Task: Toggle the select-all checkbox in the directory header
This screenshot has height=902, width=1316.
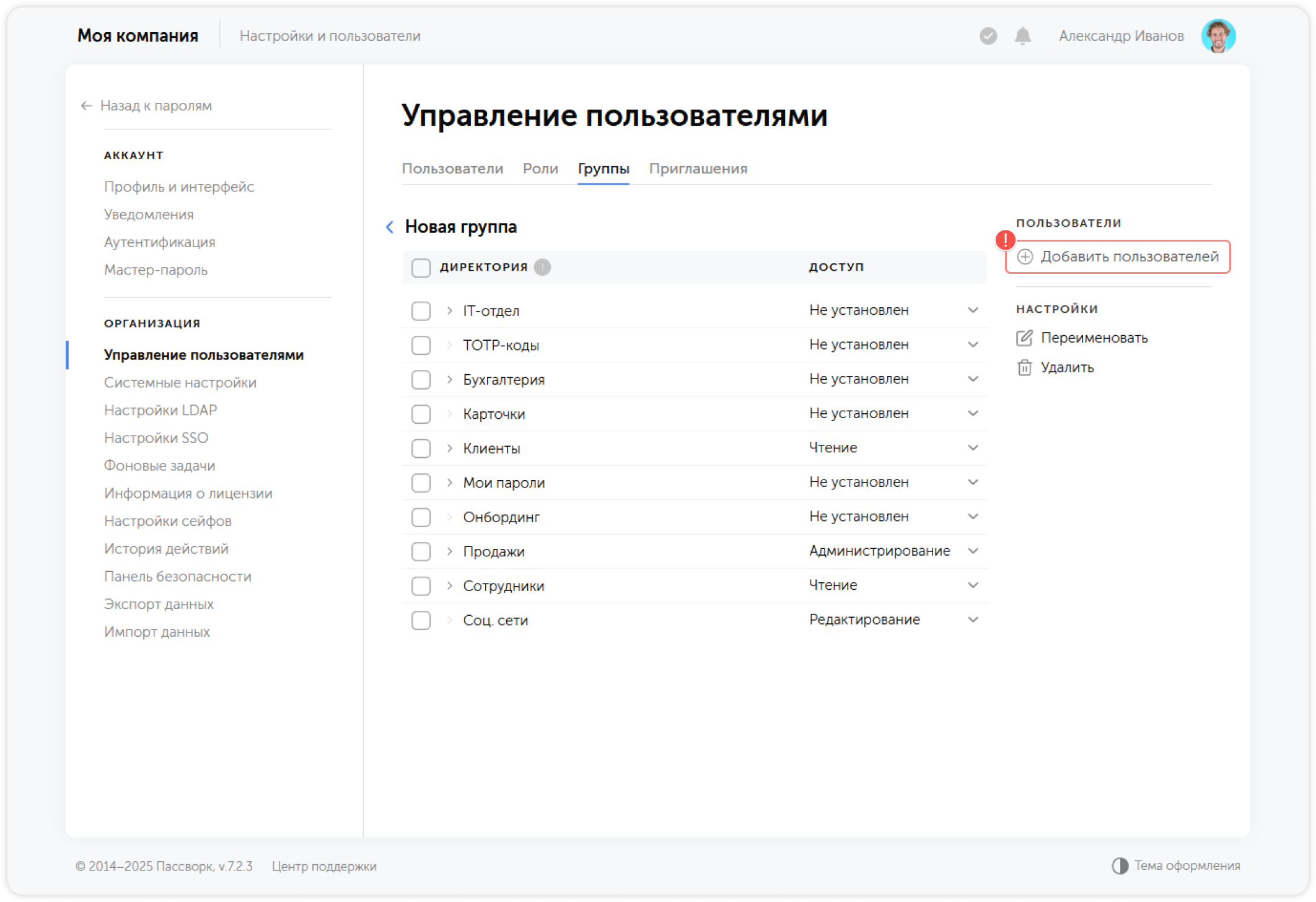Action: tap(421, 267)
